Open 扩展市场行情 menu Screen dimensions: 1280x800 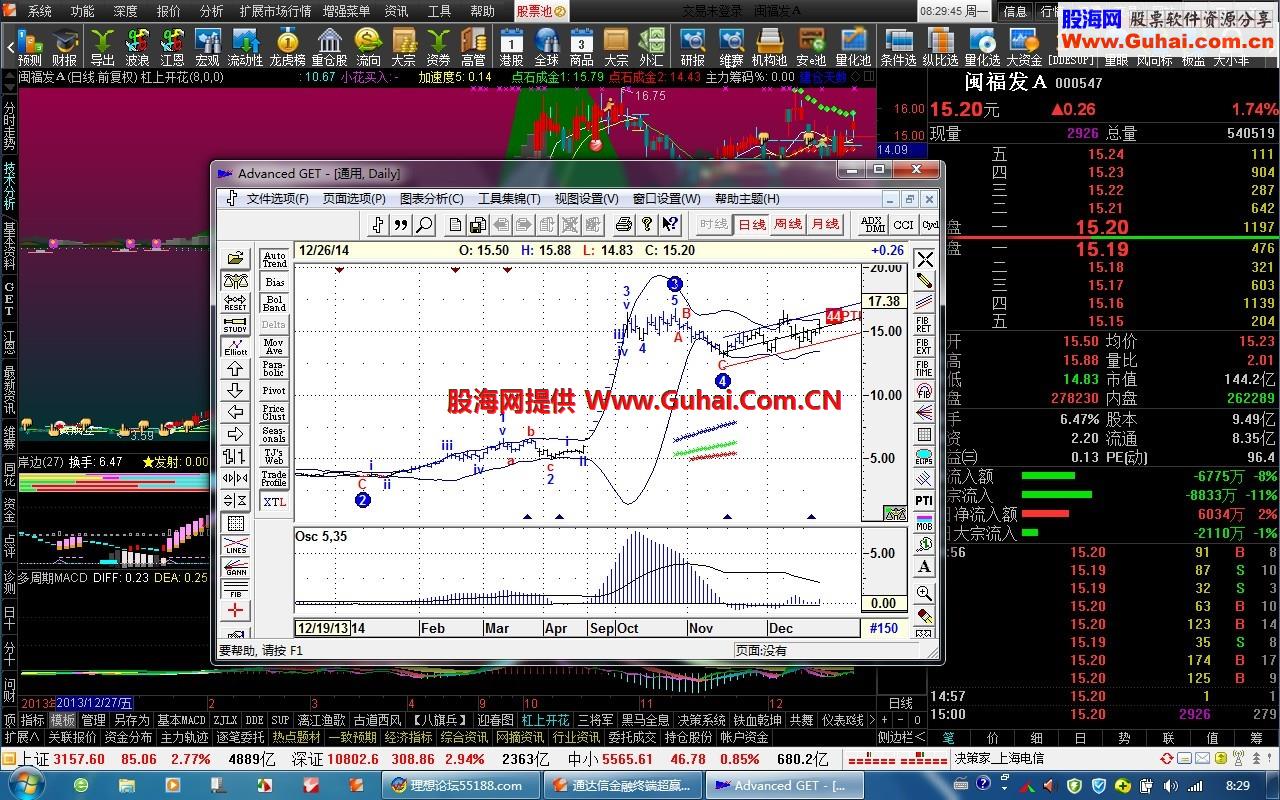(275, 11)
